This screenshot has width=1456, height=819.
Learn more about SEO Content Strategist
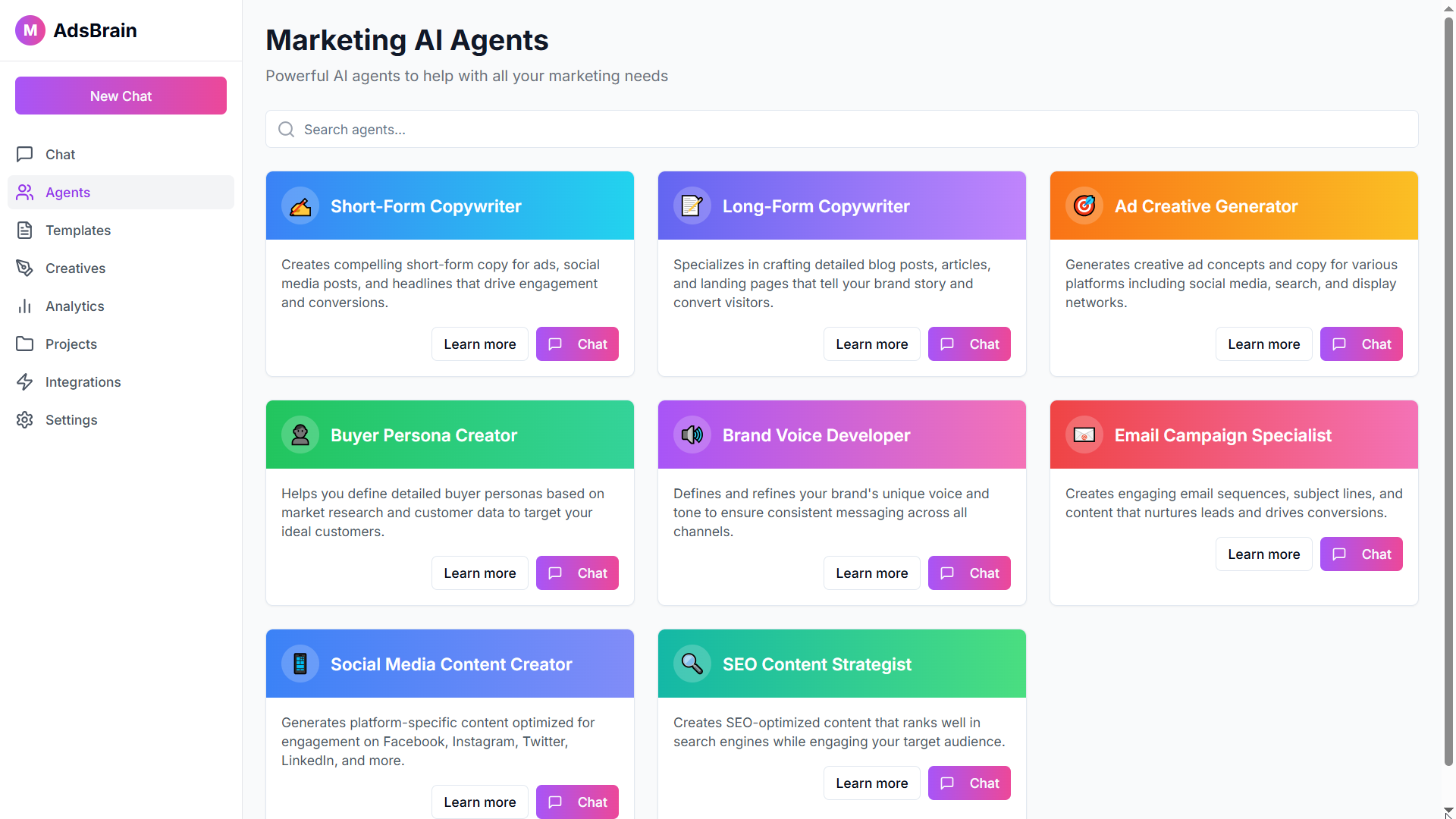coord(872,783)
